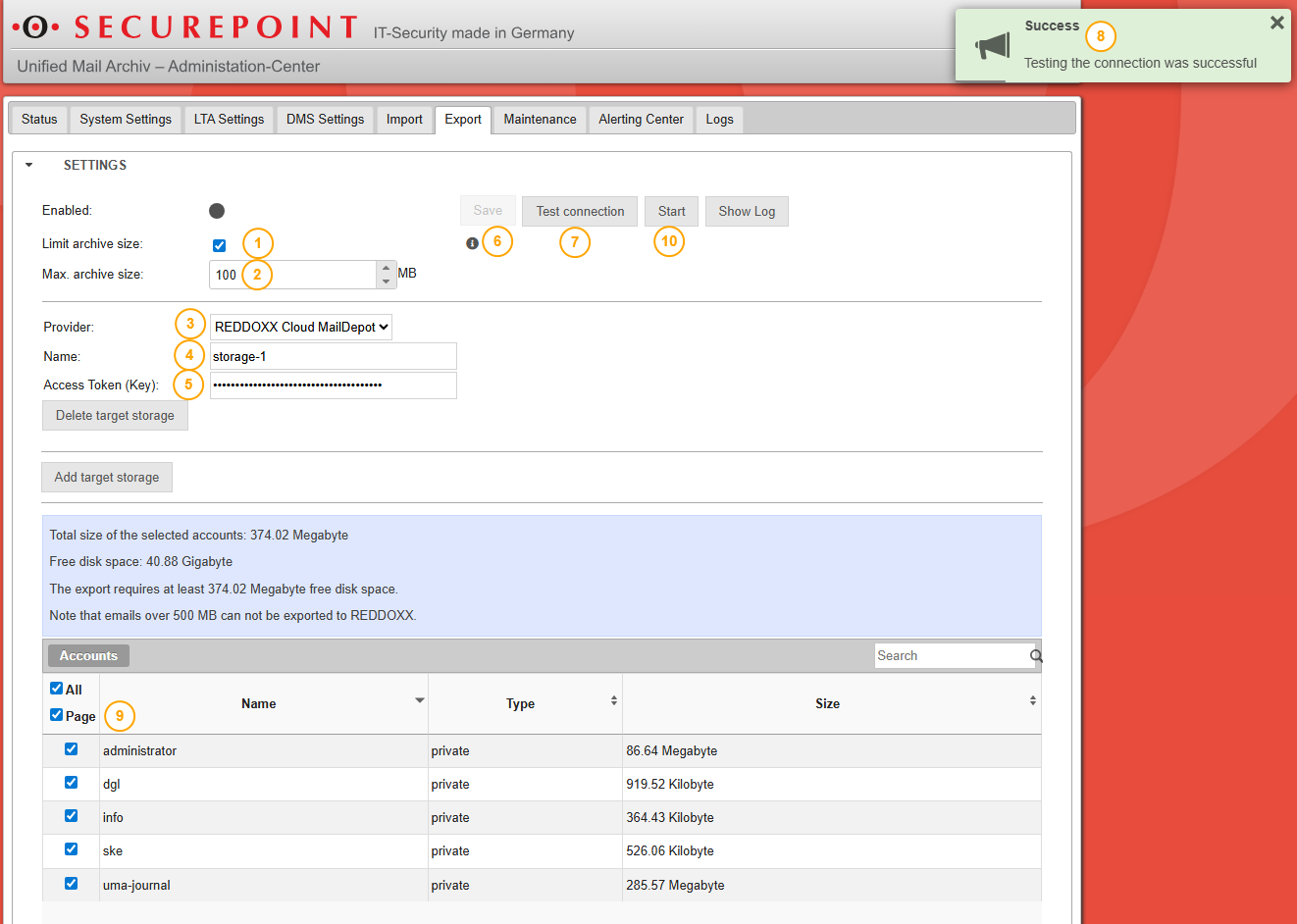Uncheck the All checkbox in the accounts table
This screenshot has height=924, width=1297.
pyautogui.click(x=56, y=688)
